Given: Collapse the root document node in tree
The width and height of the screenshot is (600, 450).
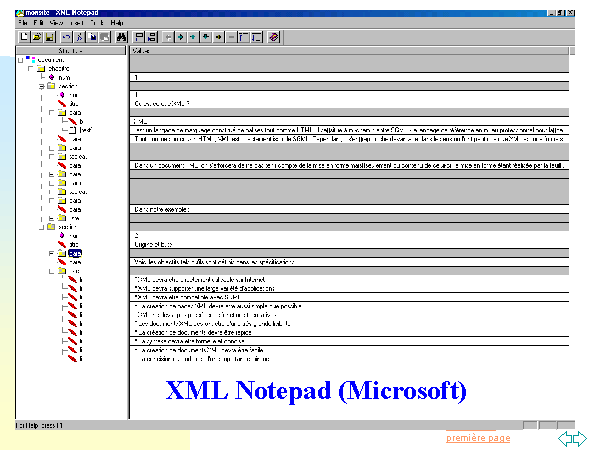Looking at the screenshot, I should (19, 60).
